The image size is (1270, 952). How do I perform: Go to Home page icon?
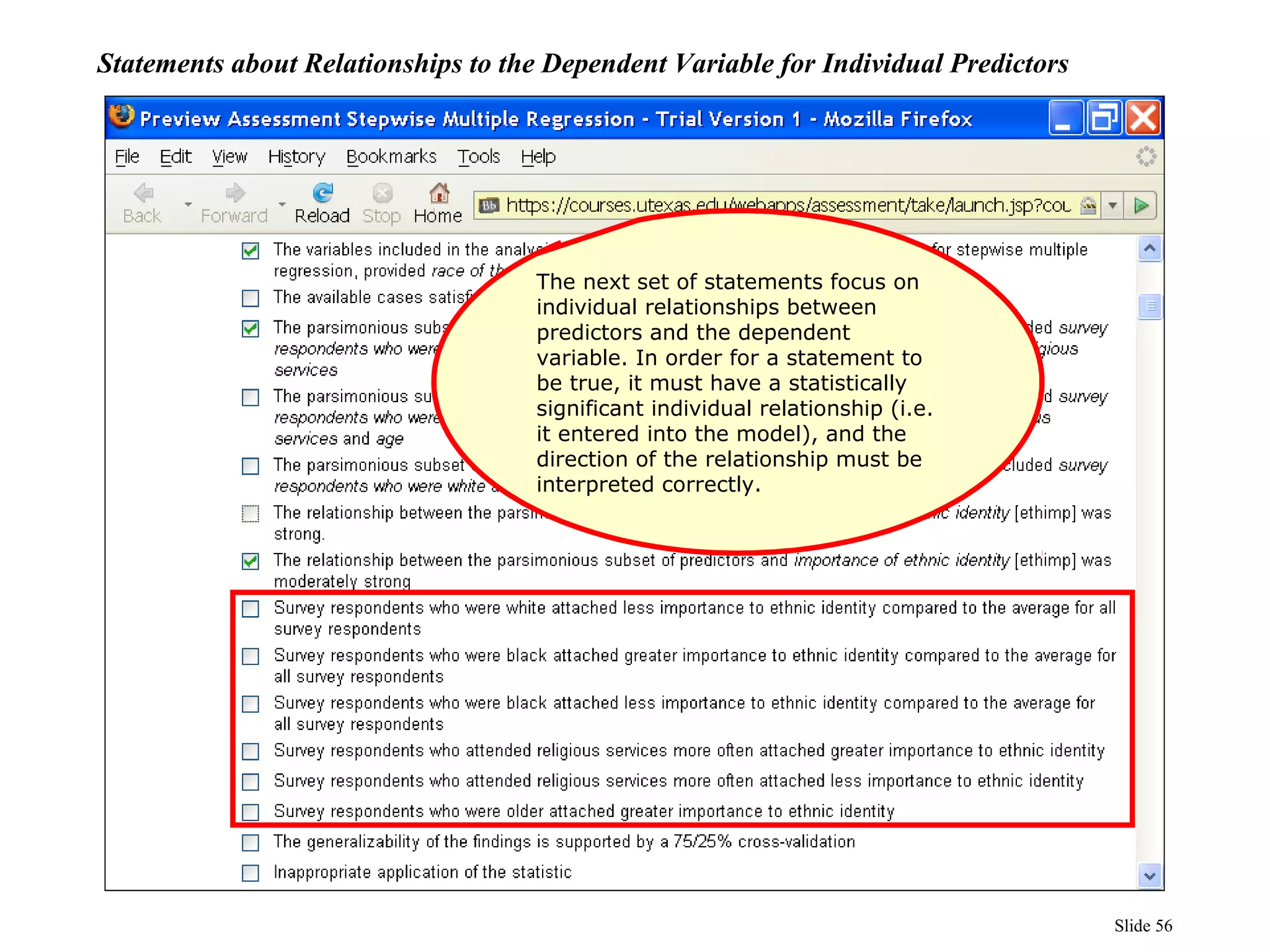(439, 193)
